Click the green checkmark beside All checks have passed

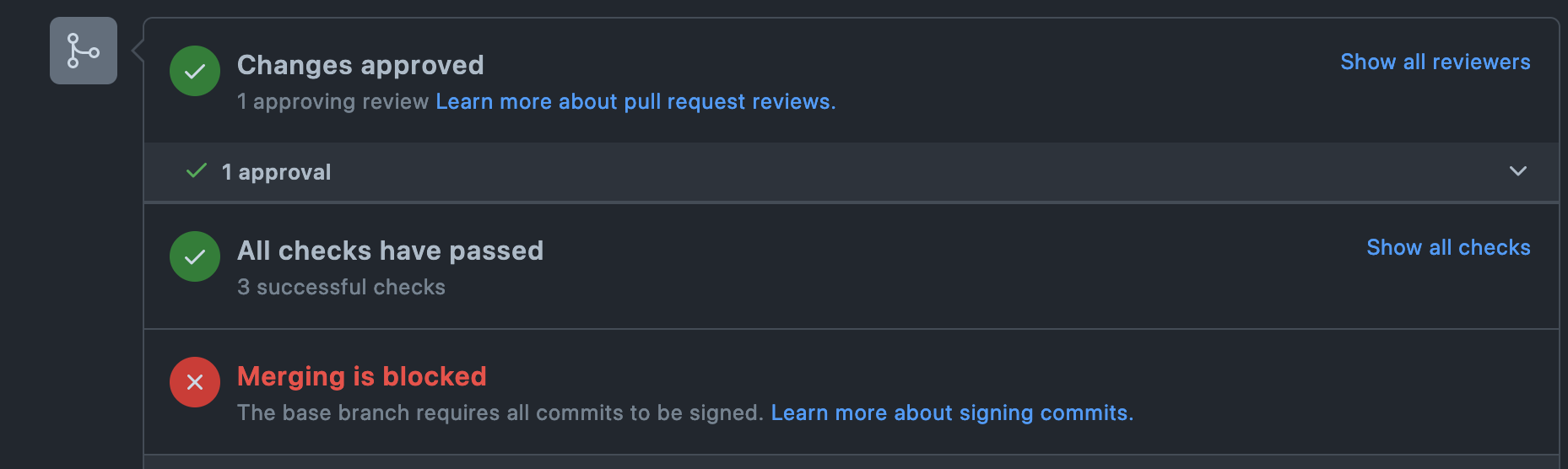195,256
